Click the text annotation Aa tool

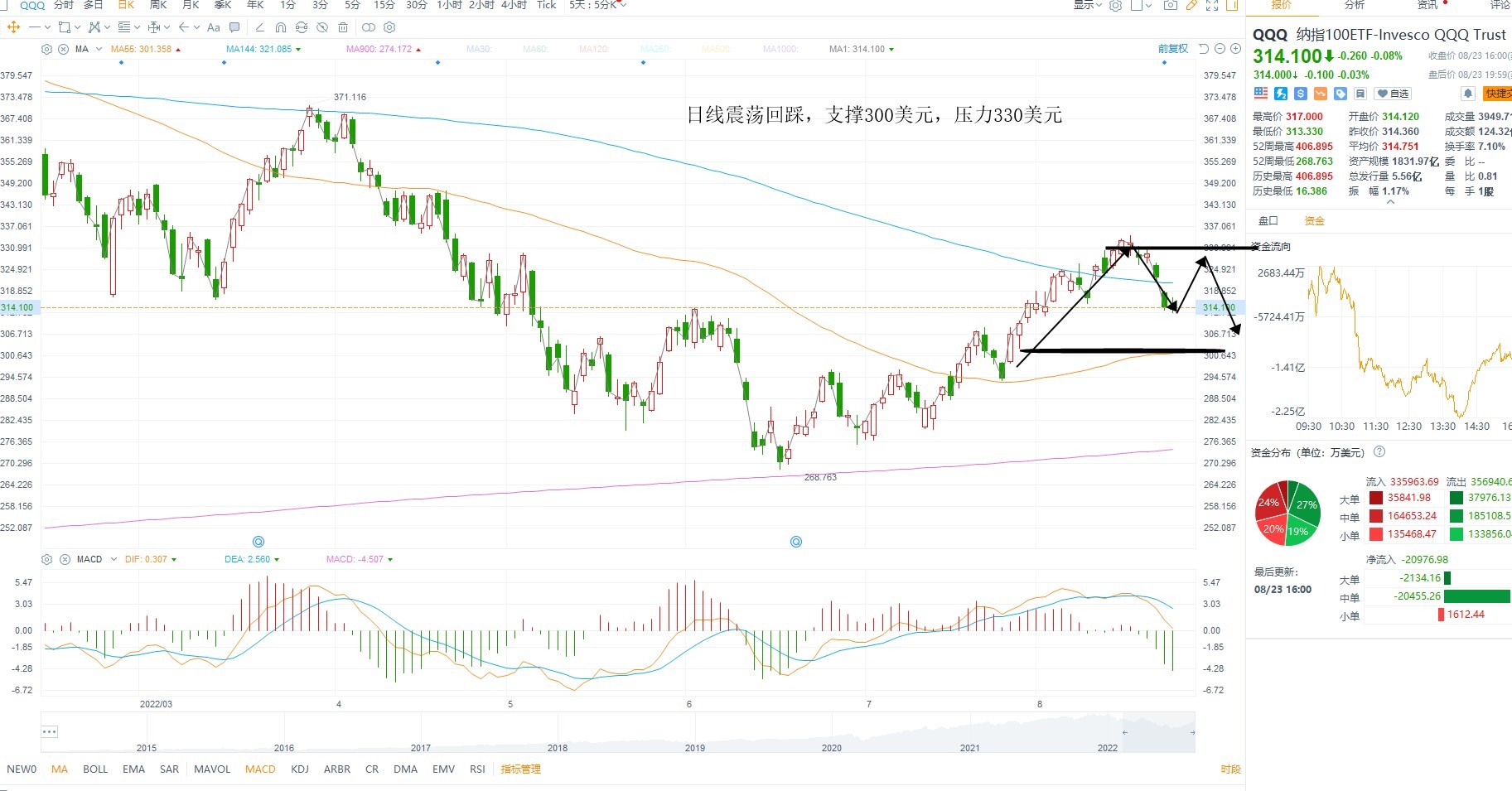214,27
